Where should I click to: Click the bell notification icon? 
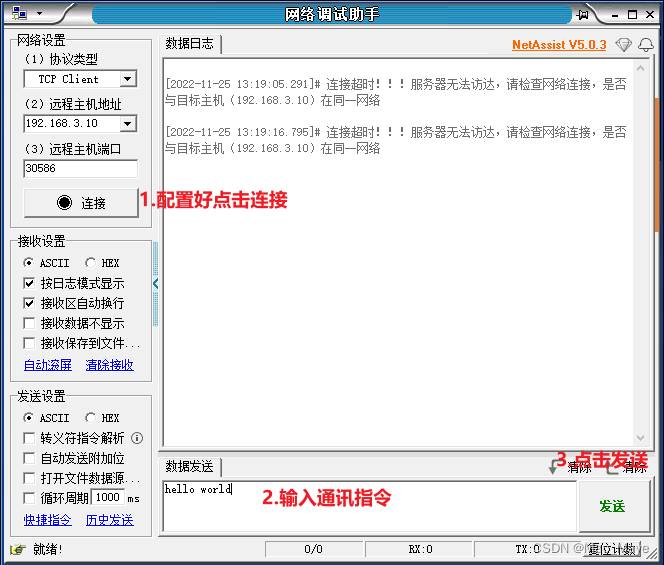click(646, 44)
